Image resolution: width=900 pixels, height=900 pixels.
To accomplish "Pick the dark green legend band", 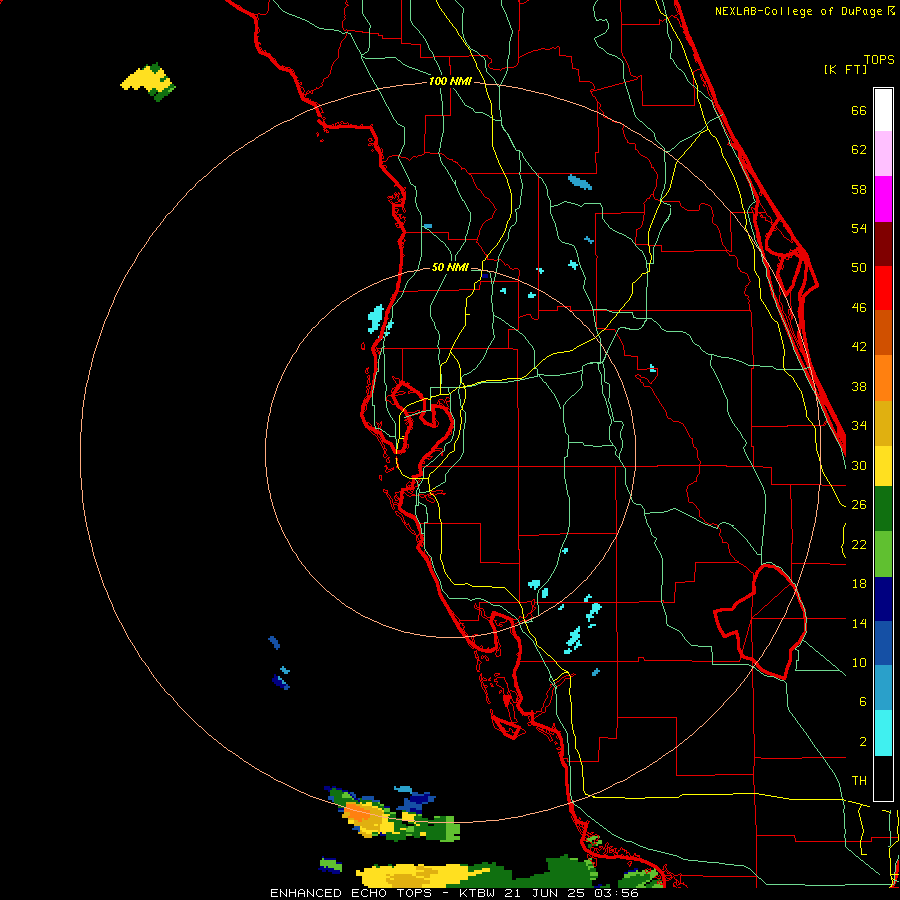I will [883, 509].
